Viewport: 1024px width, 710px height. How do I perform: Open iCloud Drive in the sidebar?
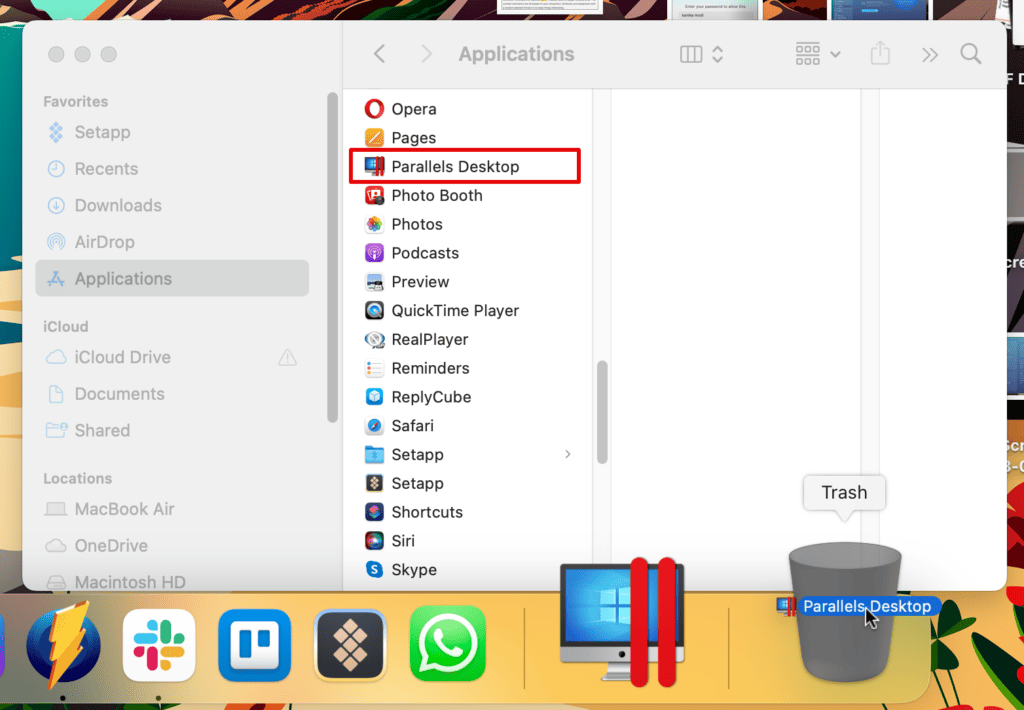coord(172,357)
